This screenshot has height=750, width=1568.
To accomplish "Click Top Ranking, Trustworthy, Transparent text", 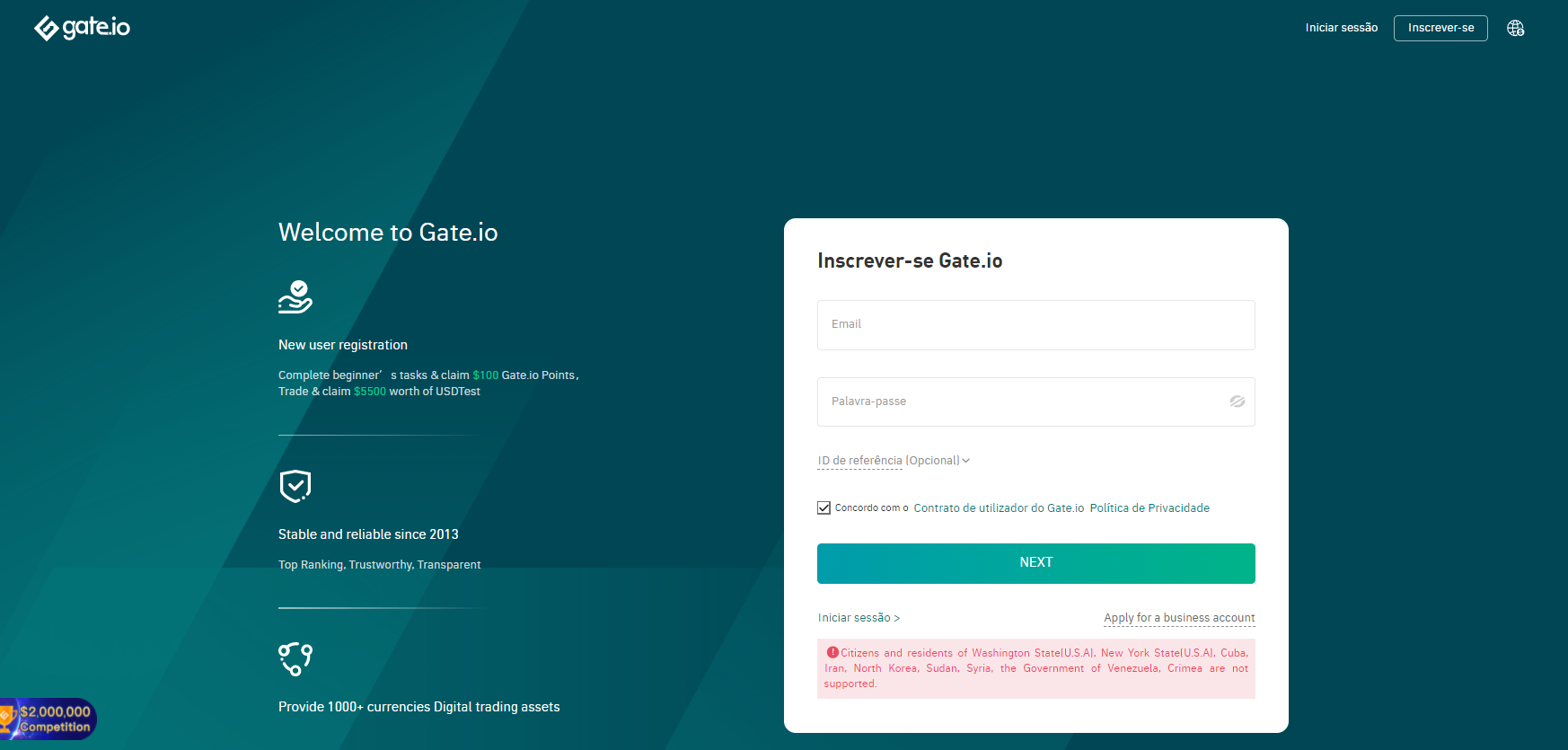I will 379,565.
